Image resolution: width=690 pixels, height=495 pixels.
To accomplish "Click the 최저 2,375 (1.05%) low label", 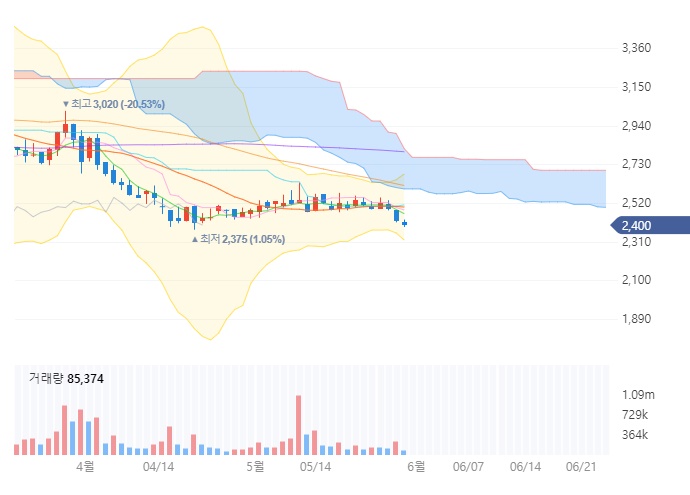I will pyautogui.click(x=239, y=239).
